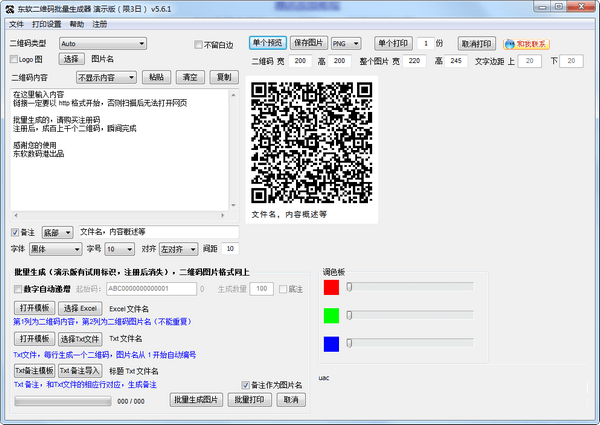The image size is (600, 425).
Task: Open the 二维码类型 Auto dropdown
Action: pyautogui.click(x=102, y=44)
